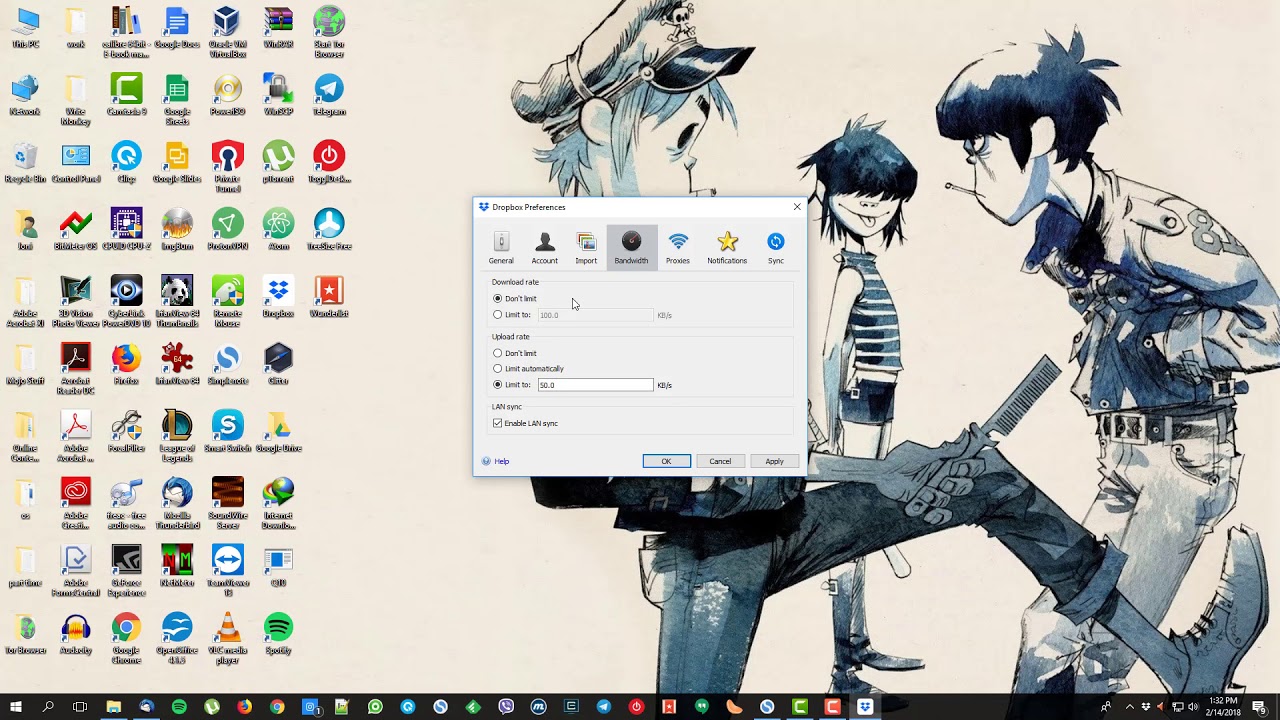Open Spotify from the taskbar
The image size is (1280, 720).
179,707
